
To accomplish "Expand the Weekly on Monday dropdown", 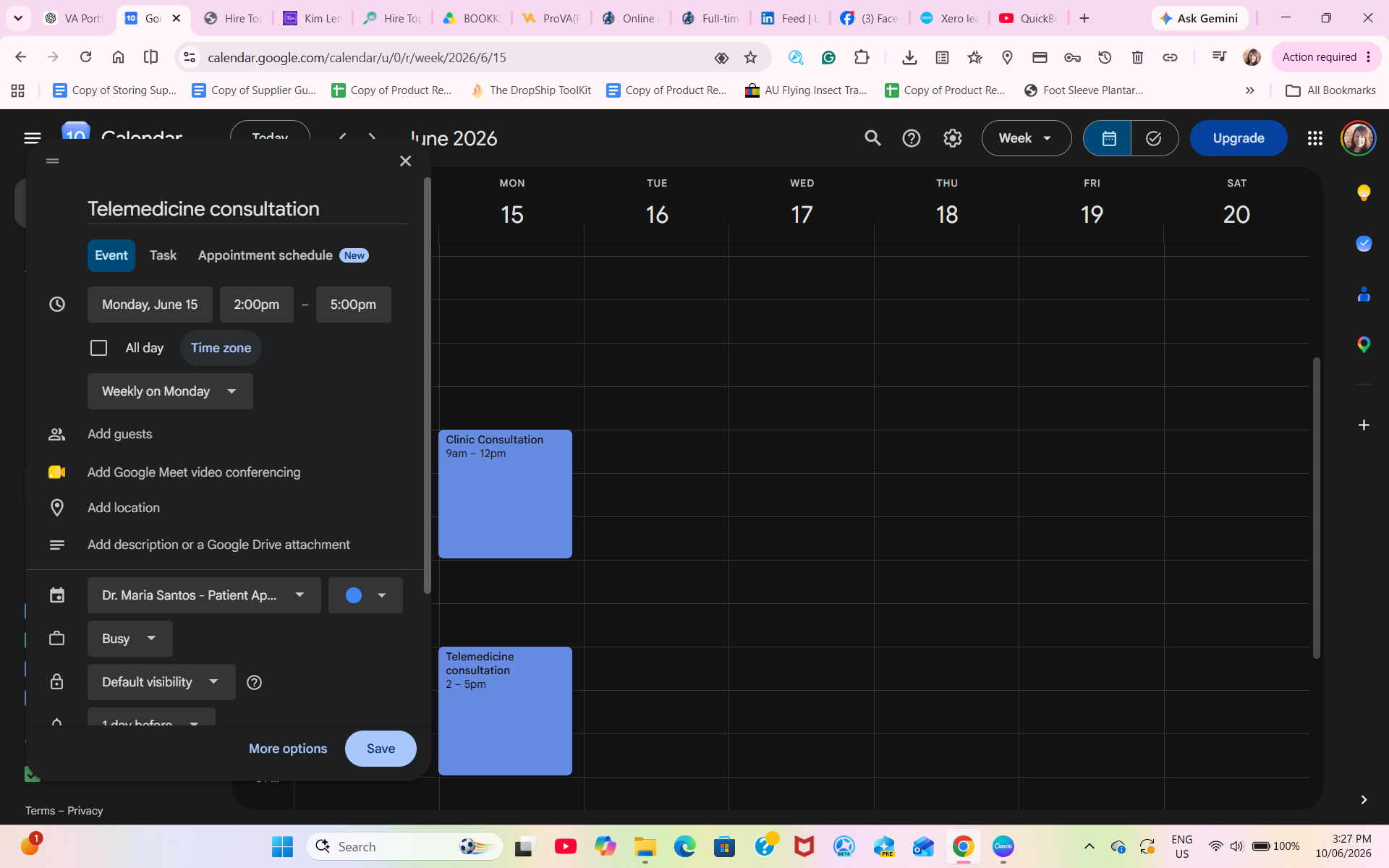I will [170, 391].
